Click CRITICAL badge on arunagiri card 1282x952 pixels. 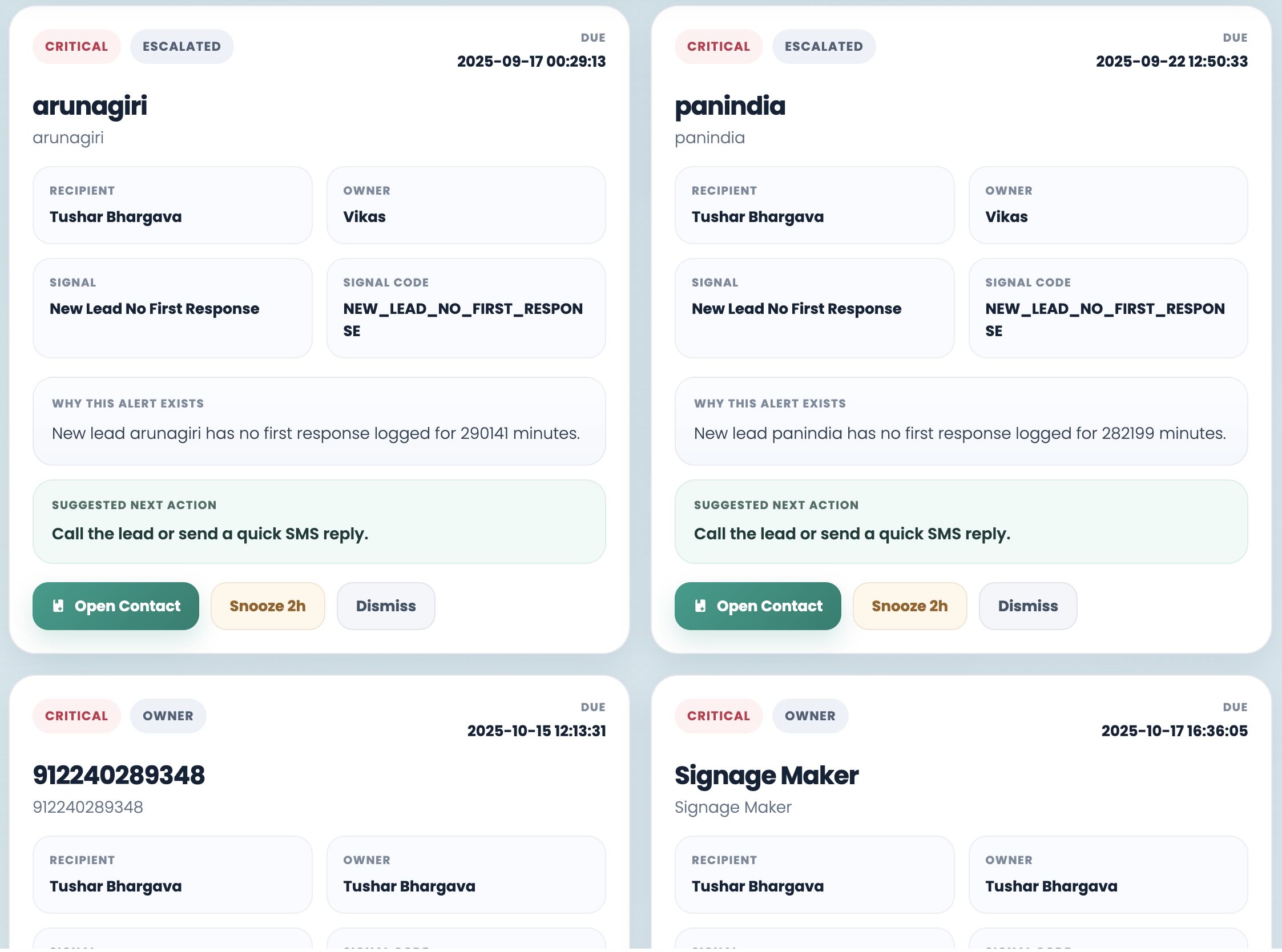(76, 47)
